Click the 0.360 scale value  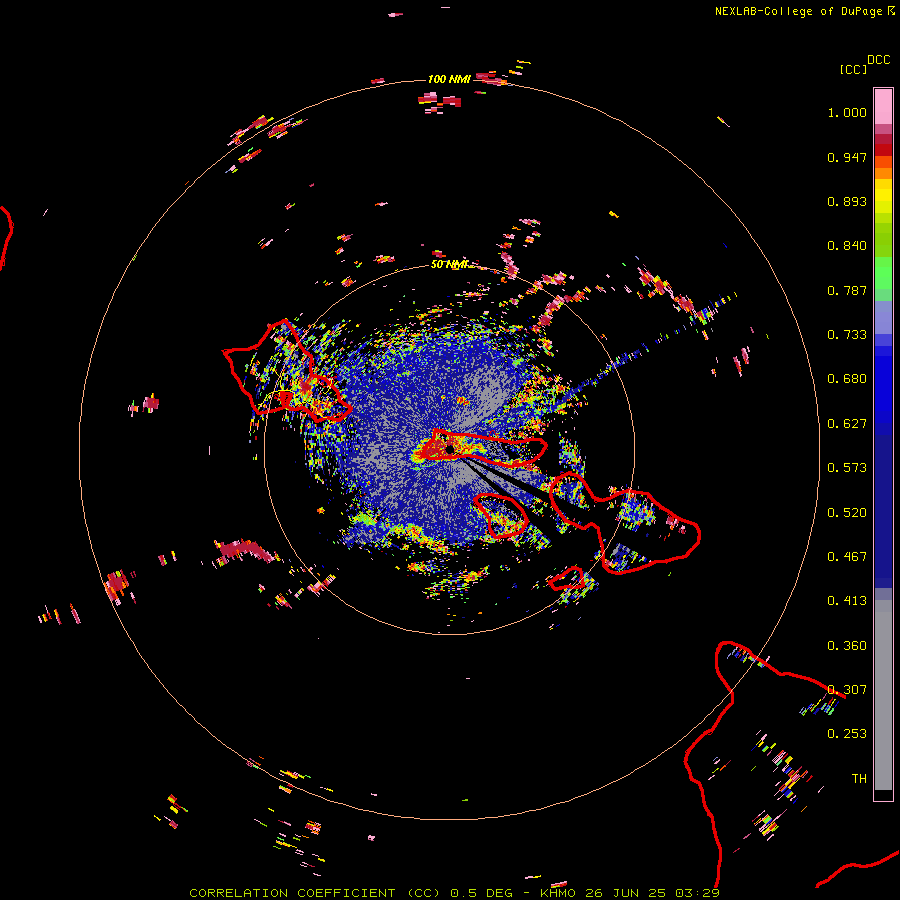coord(847,646)
